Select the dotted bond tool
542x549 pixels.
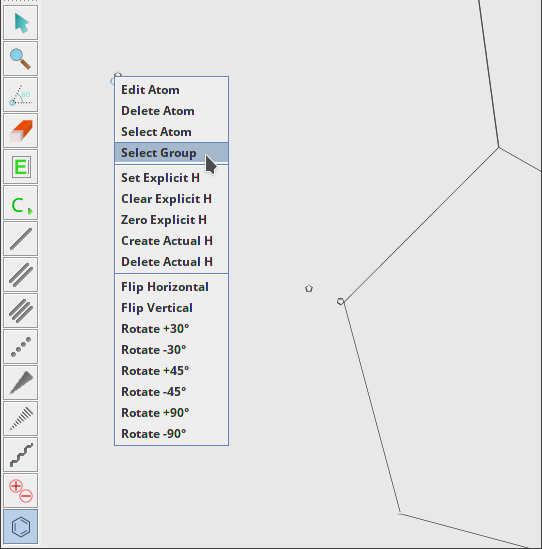pos(21,347)
